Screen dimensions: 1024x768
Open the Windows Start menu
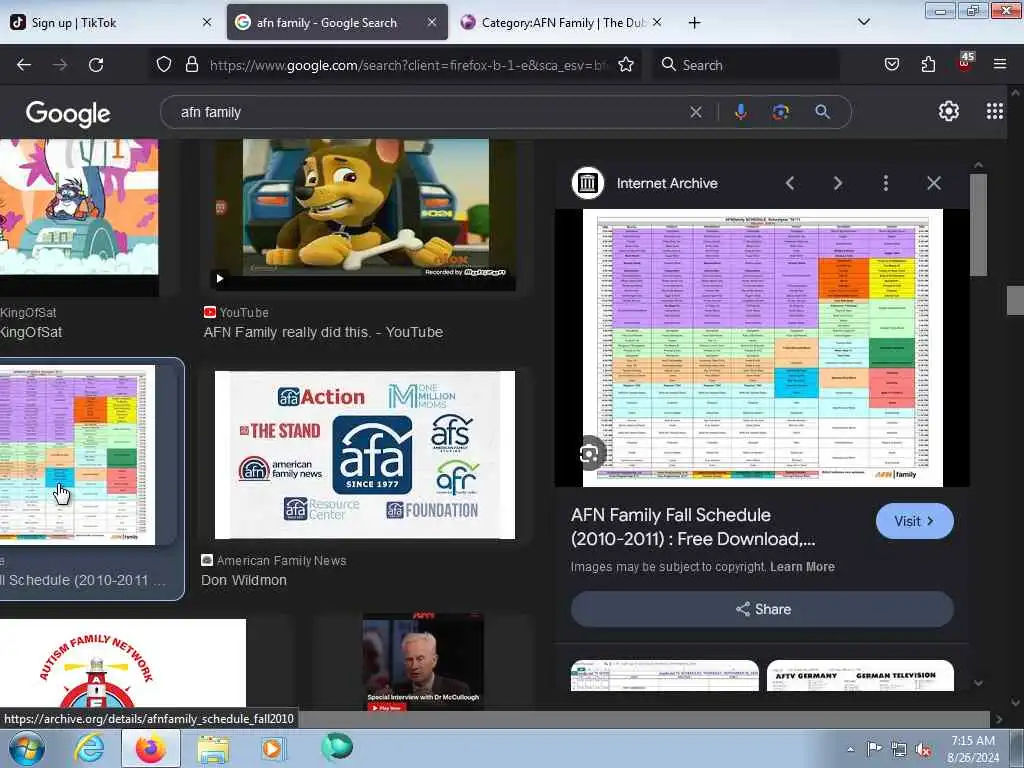click(x=26, y=749)
